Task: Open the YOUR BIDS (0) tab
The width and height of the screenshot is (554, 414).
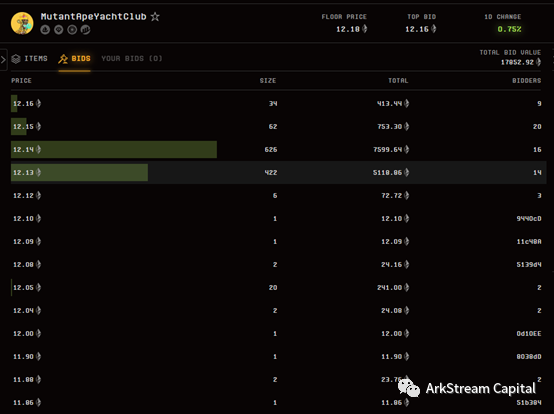Action: click(132, 58)
